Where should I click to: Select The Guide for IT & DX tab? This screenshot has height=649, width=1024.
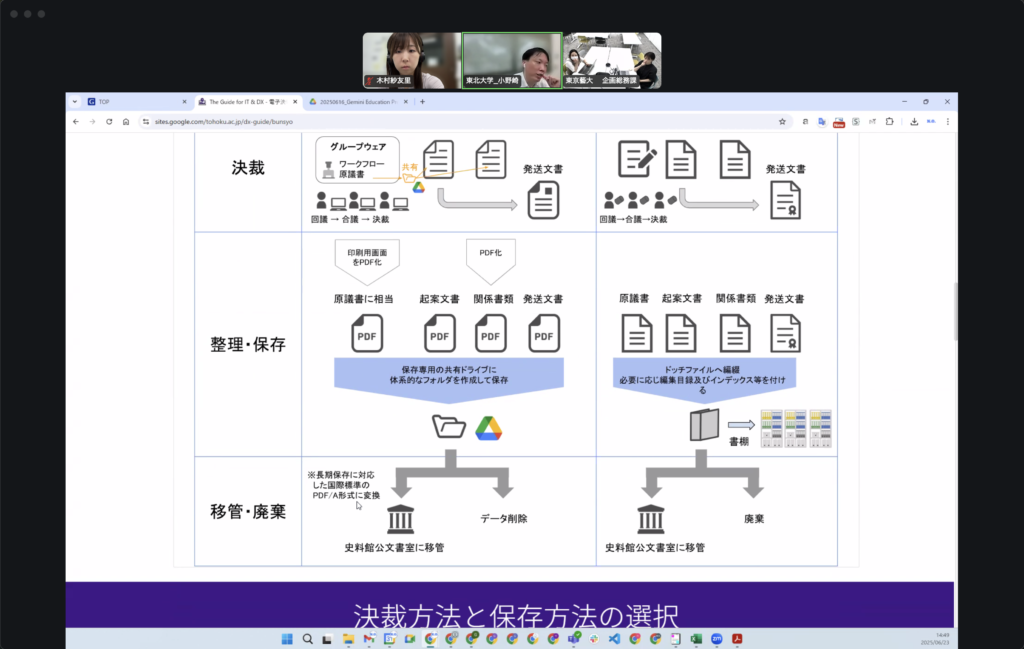tap(248, 102)
